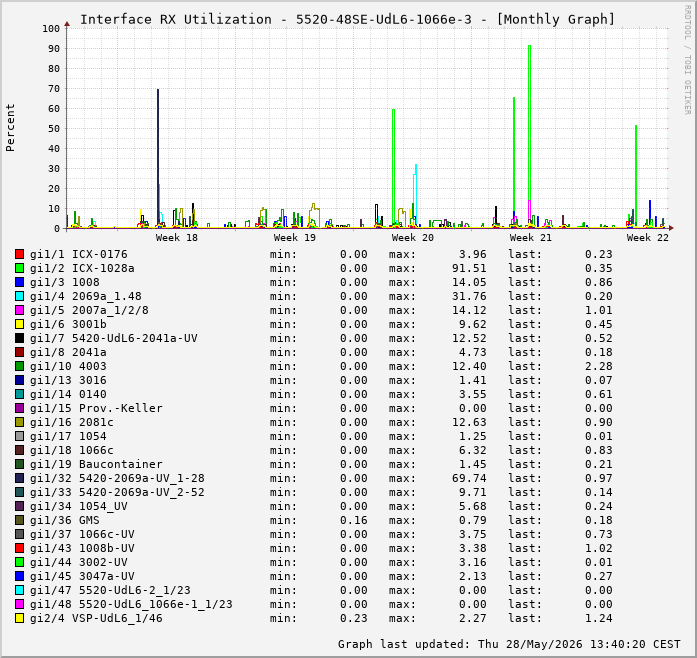The image size is (697, 658).
Task: Click the magenta swatch for gi1/5 2007a_1/2/8
Action: [x=20, y=310]
